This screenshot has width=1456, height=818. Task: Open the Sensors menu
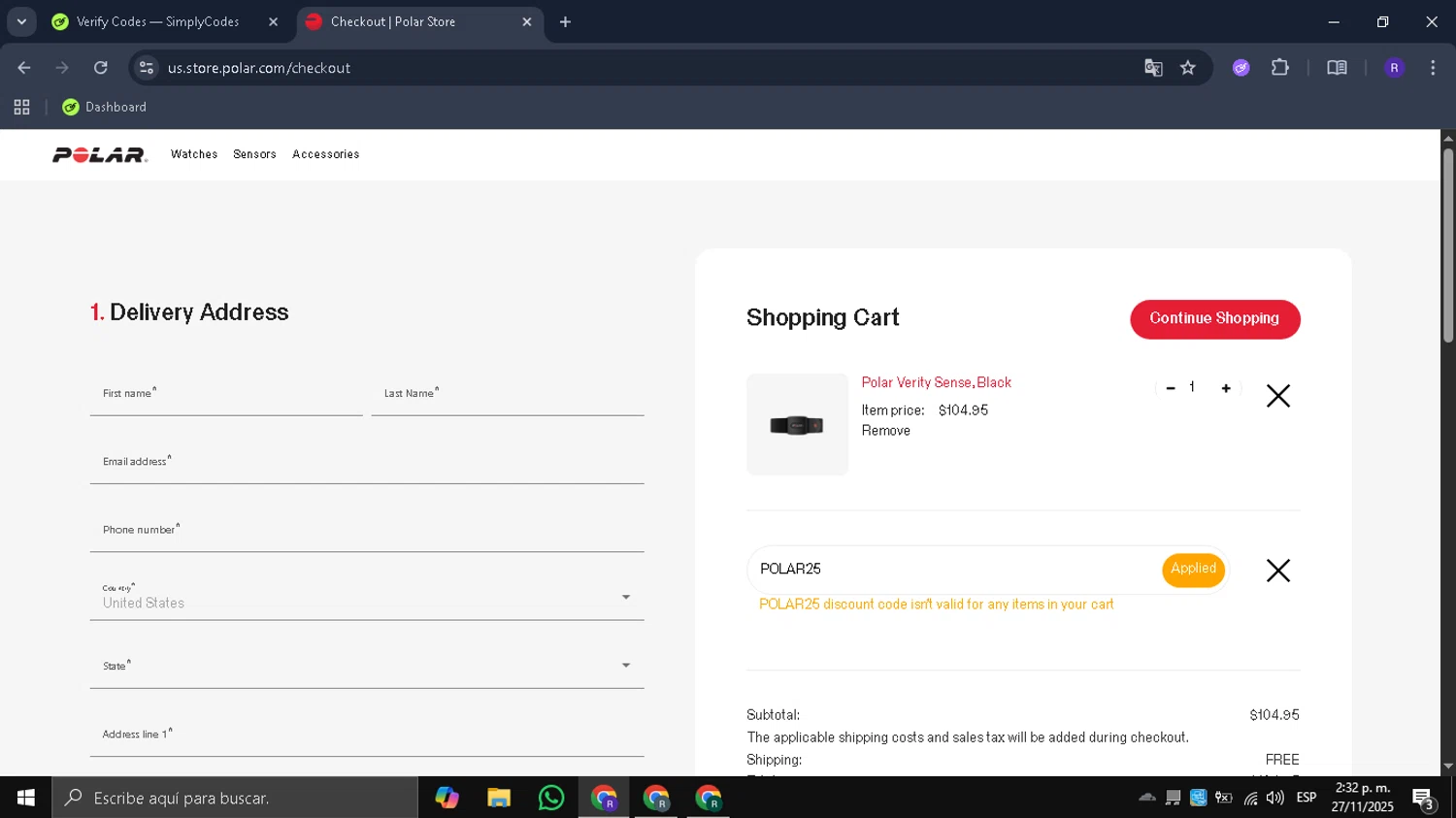coord(254,154)
